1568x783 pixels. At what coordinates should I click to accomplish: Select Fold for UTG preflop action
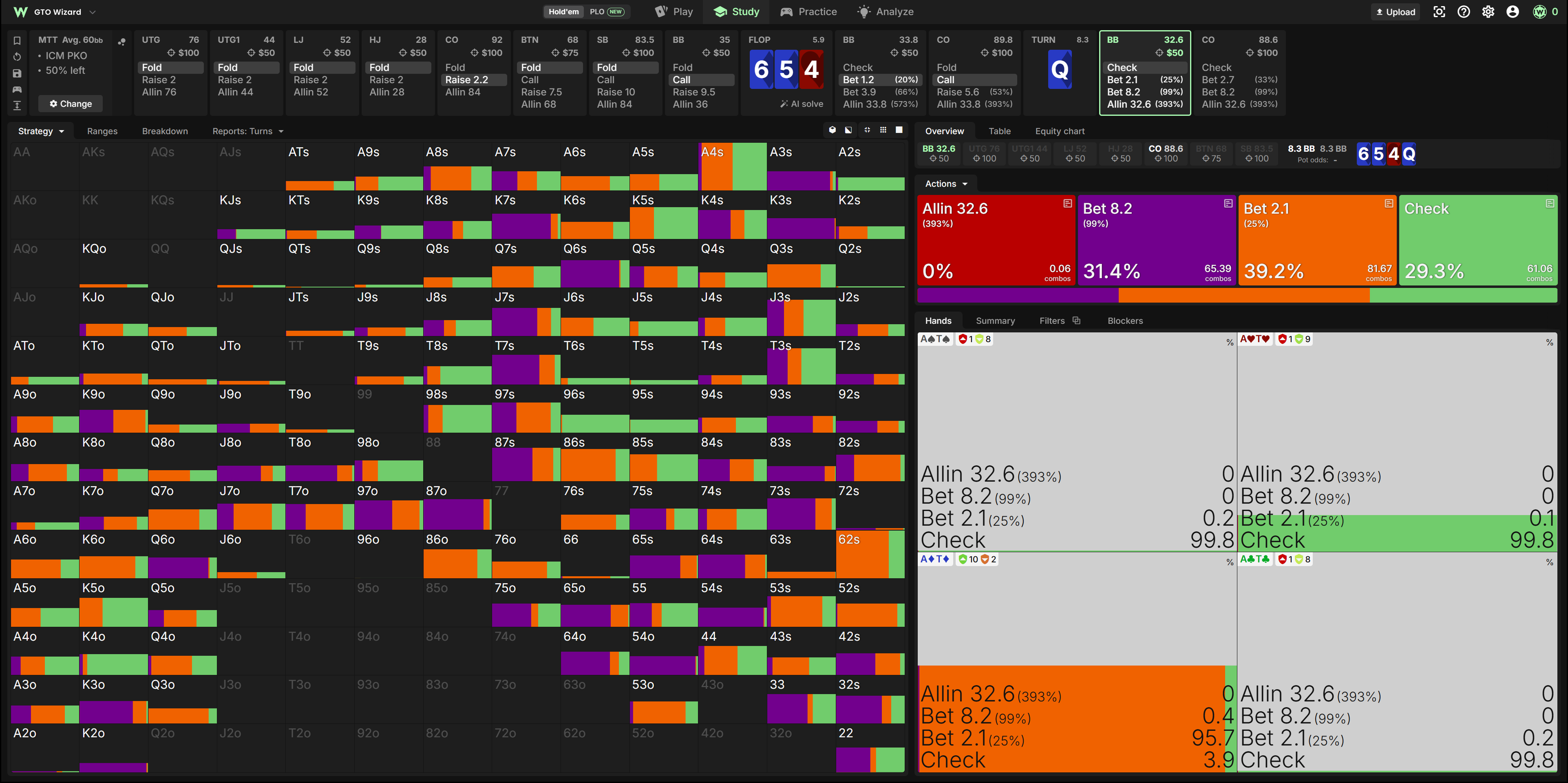click(170, 68)
